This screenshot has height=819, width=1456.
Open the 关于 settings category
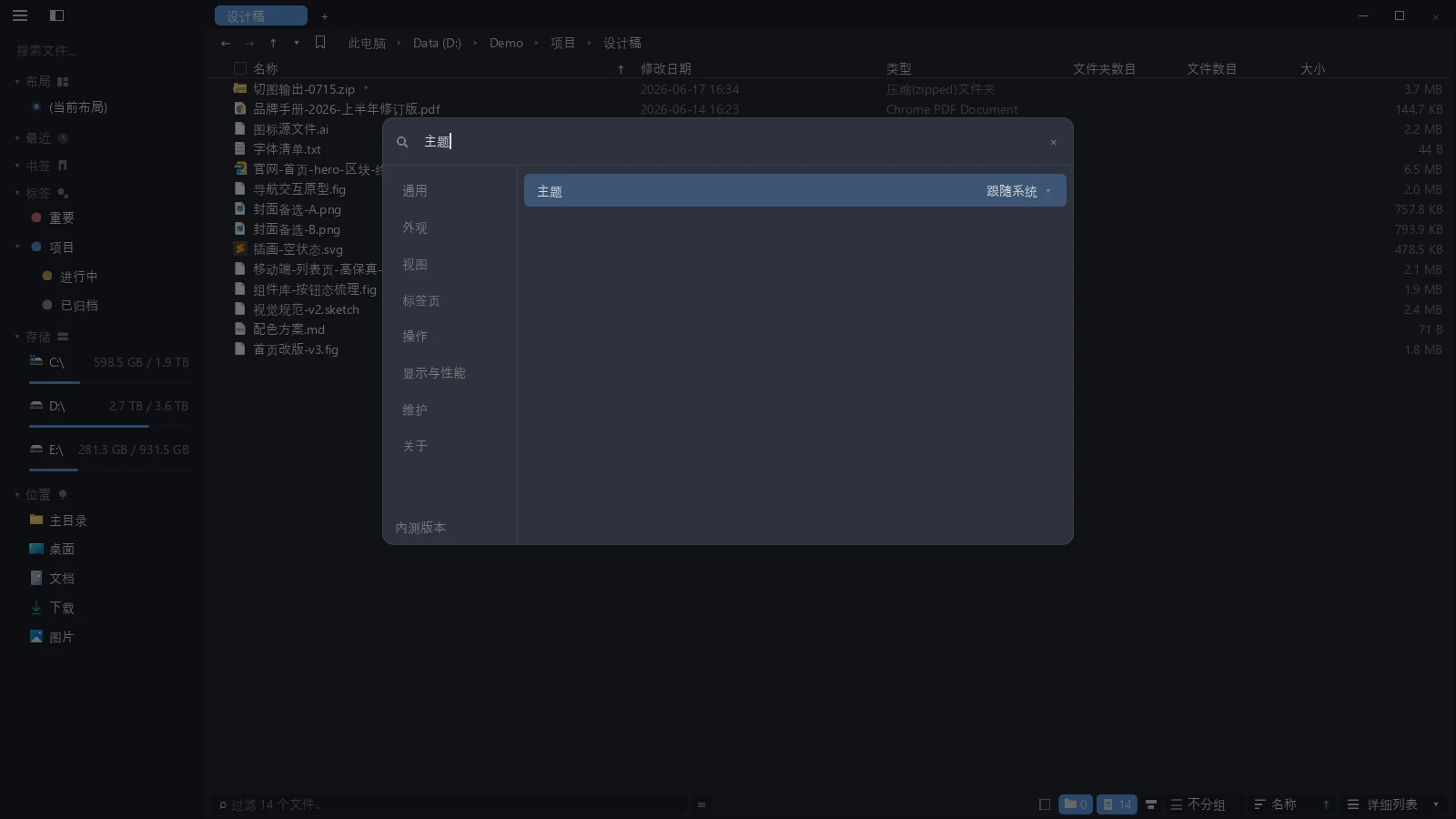pyautogui.click(x=415, y=446)
